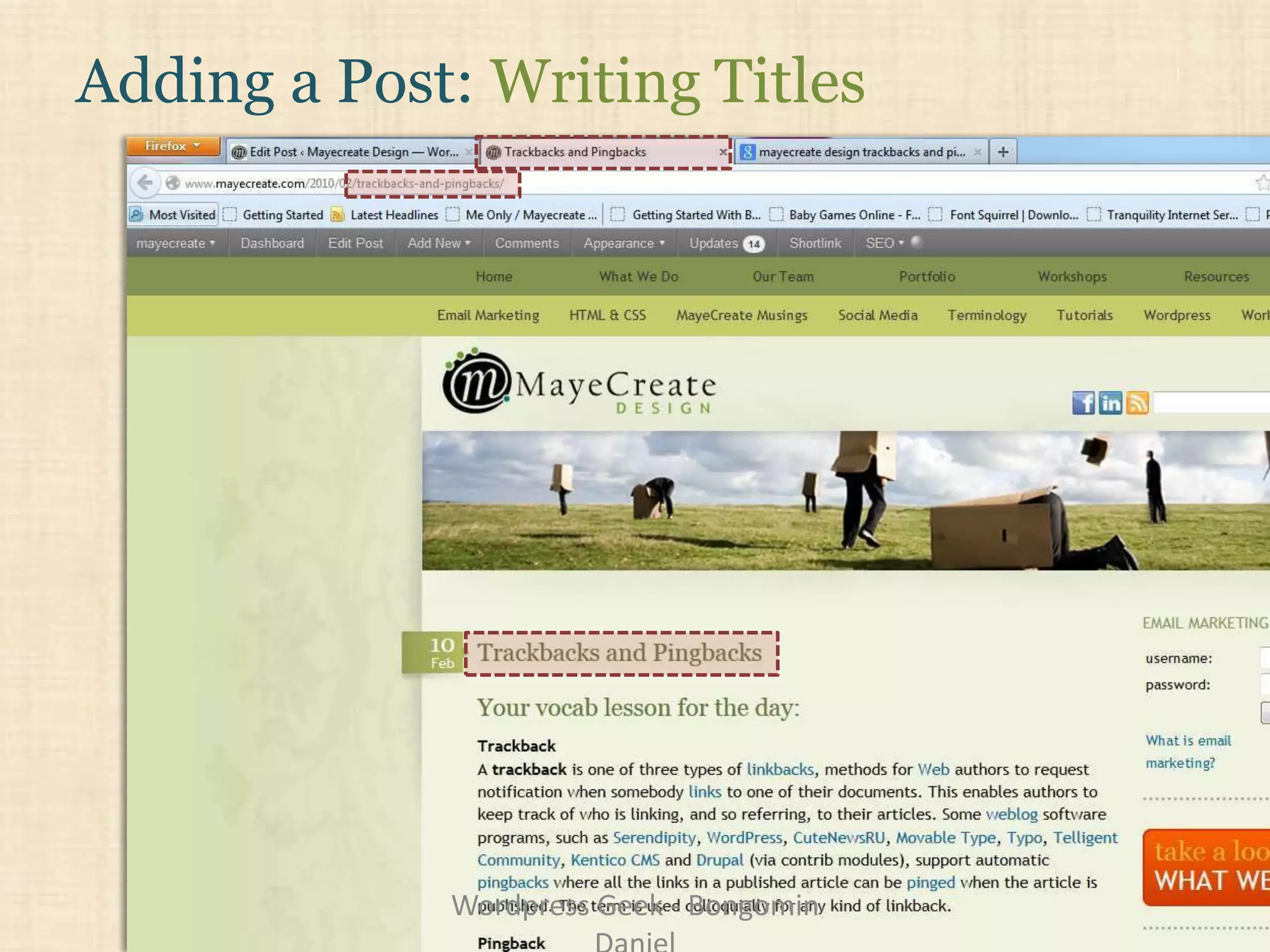Follow the Kentico CMS link

[x=615, y=860]
